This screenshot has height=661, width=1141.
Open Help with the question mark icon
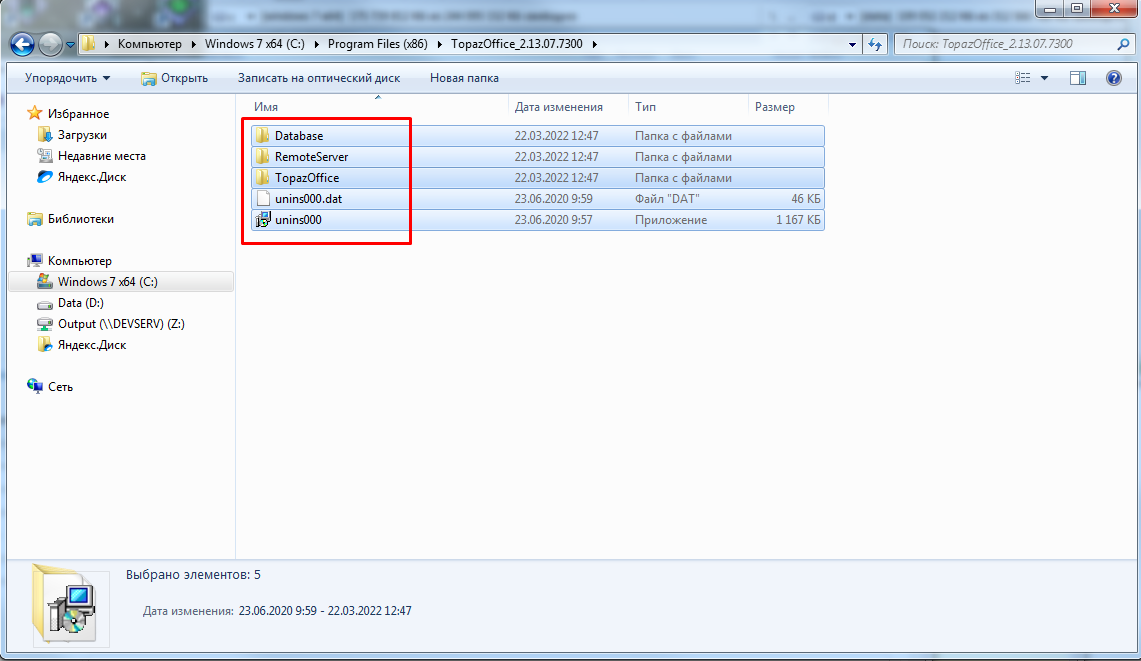1113,78
